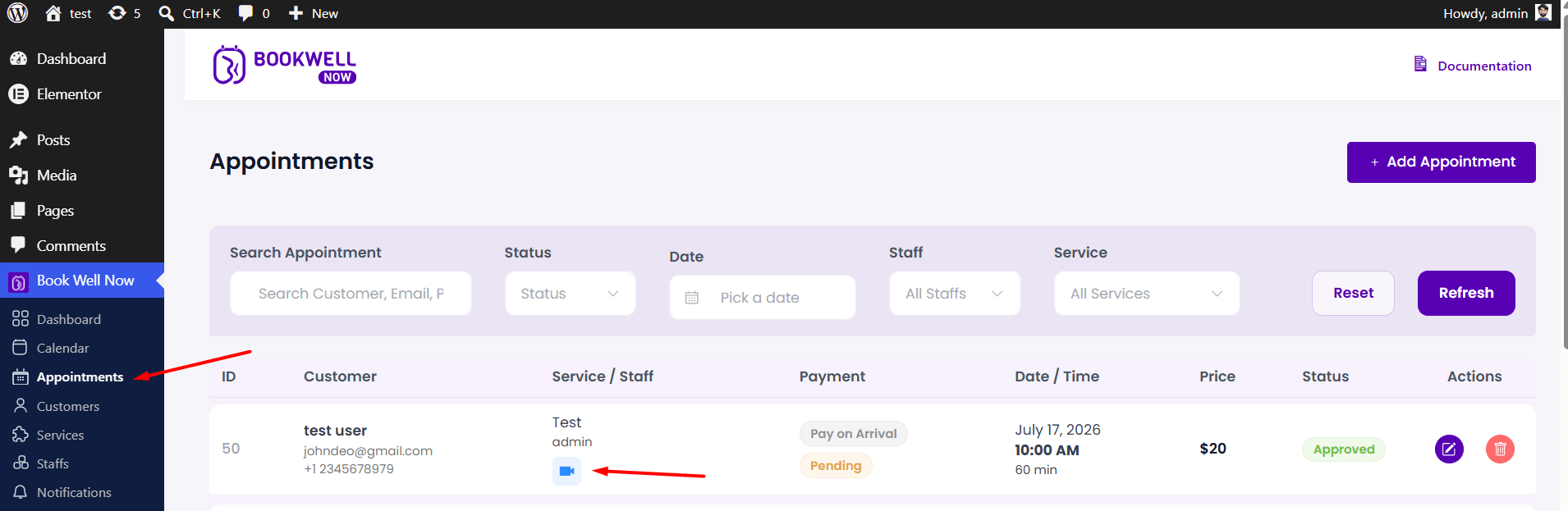Edit appointment 50 with pencil icon
Screen dimensions: 1568x511
click(x=1449, y=449)
